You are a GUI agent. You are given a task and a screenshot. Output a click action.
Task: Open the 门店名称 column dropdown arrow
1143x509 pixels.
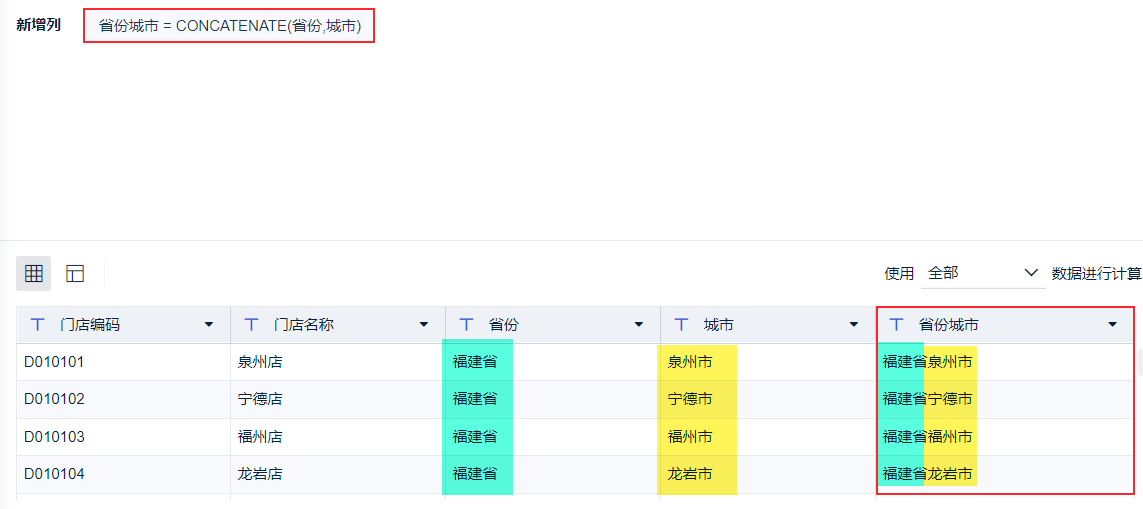pyautogui.click(x=424, y=325)
